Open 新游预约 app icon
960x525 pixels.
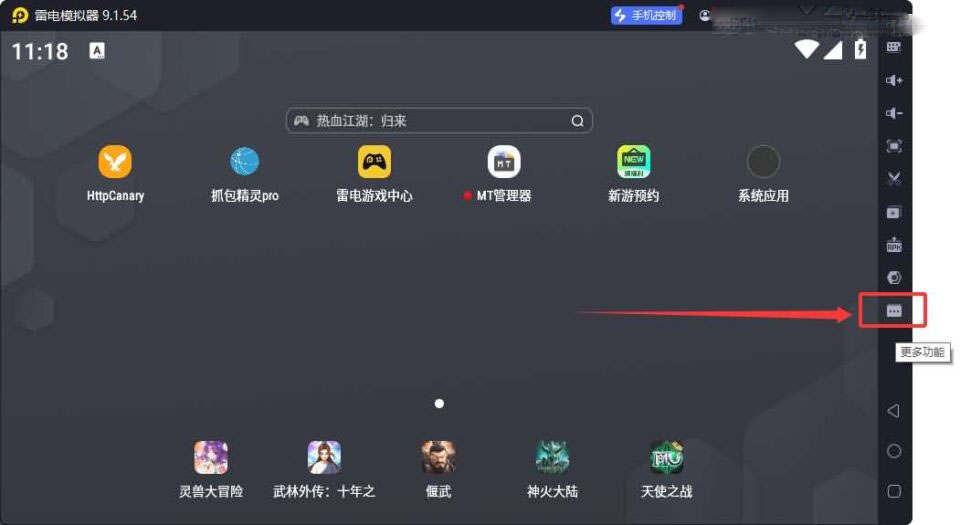click(633, 162)
